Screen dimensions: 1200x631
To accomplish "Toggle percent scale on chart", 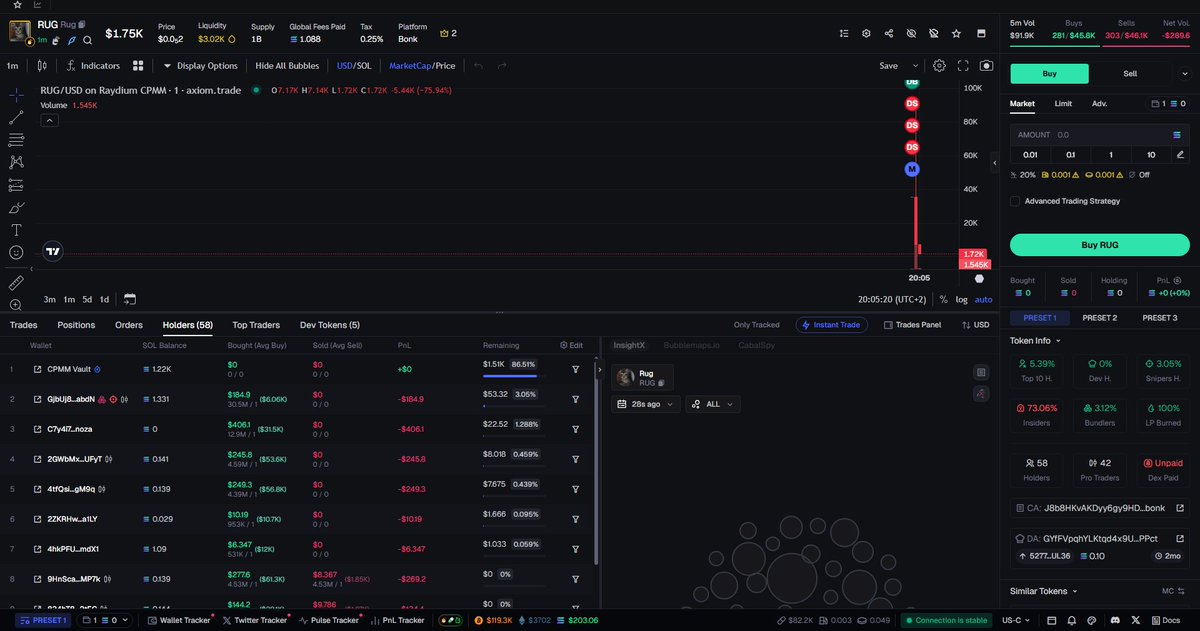I will coord(943,299).
